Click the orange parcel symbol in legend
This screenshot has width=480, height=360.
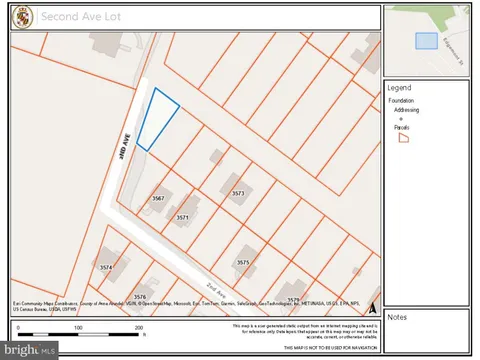[404, 138]
